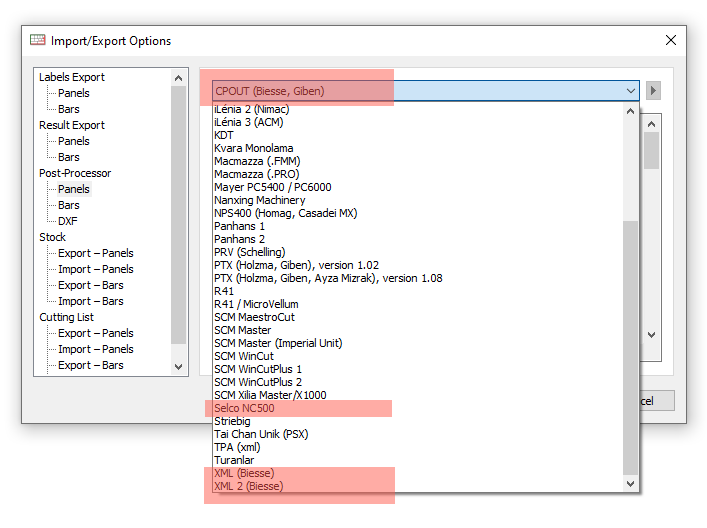Screen dimensions: 707x528
Task: Select Export – Panels under Cutting List
Action: click(96, 333)
